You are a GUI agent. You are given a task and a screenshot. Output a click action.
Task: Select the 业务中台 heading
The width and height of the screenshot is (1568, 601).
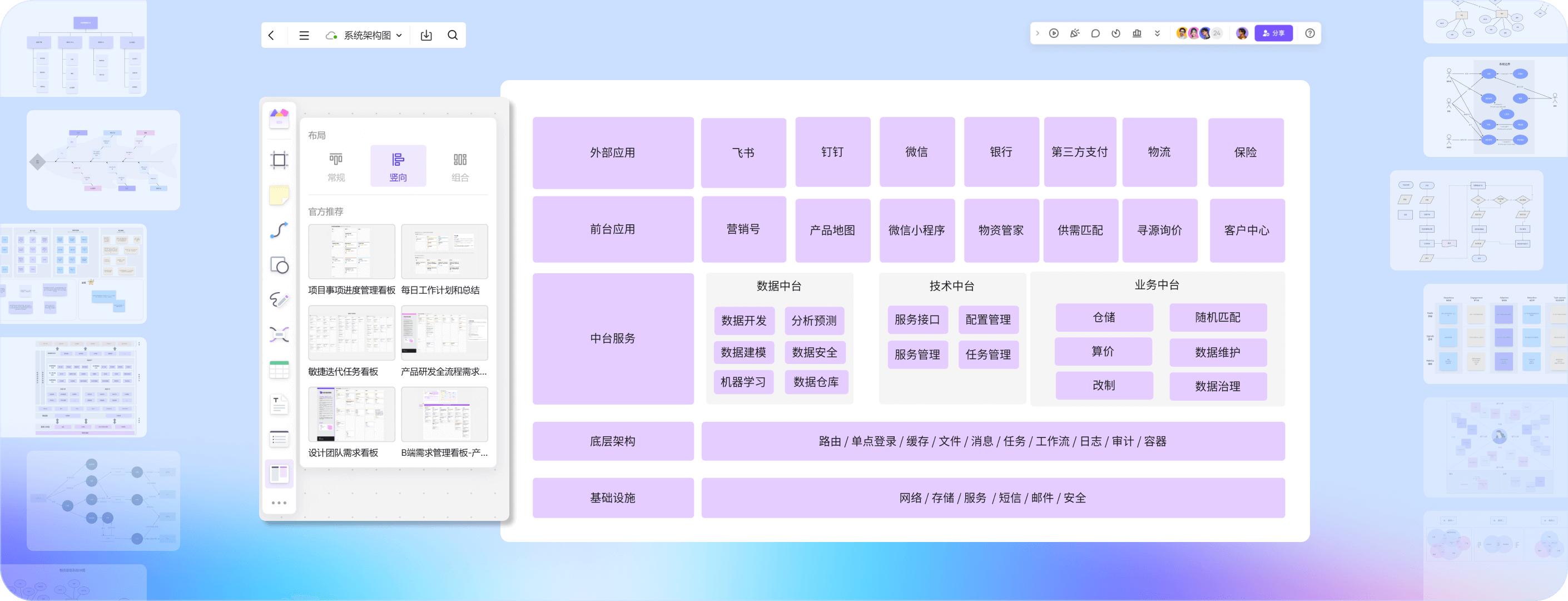[1157, 285]
